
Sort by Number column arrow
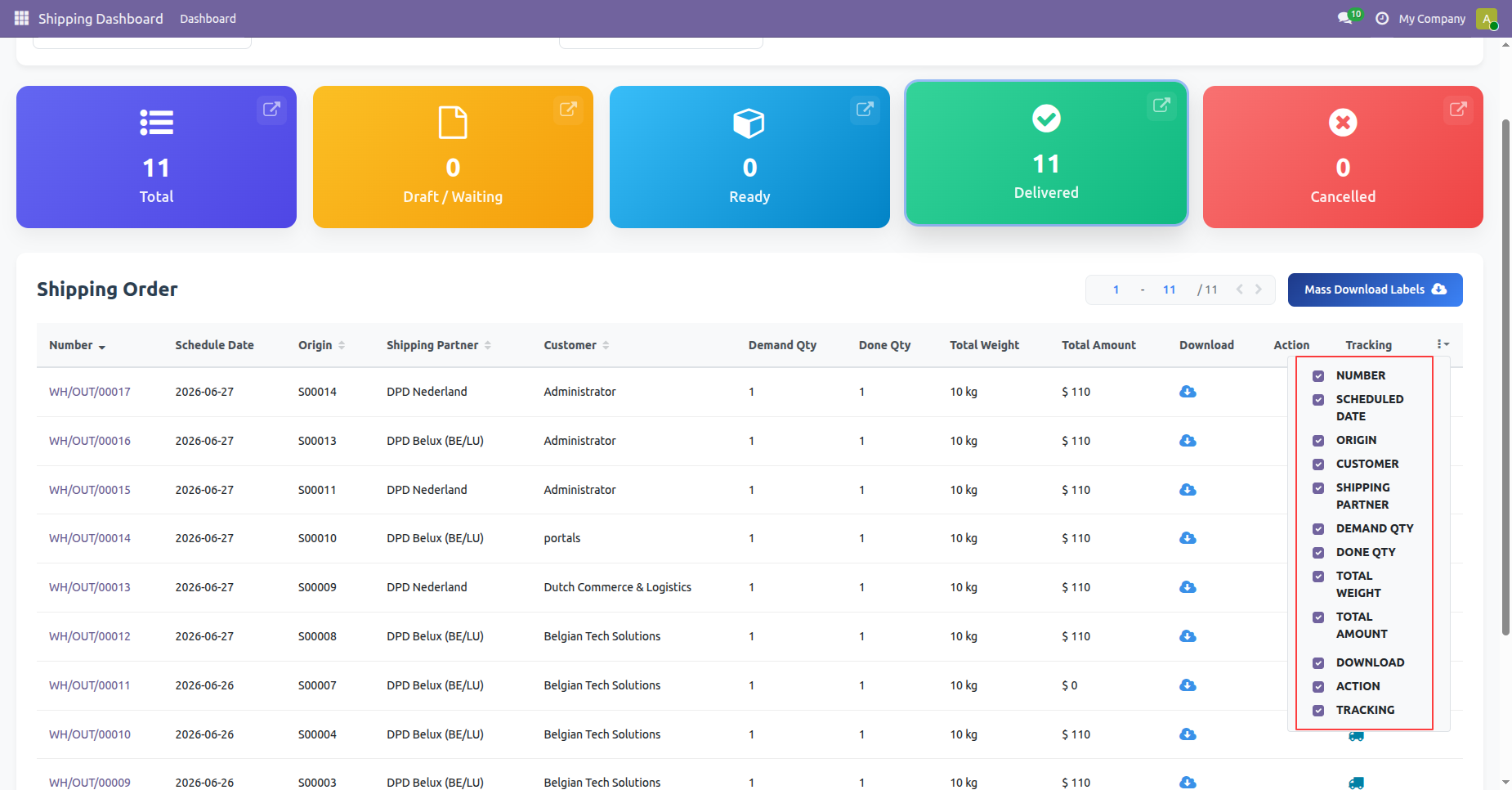102,347
